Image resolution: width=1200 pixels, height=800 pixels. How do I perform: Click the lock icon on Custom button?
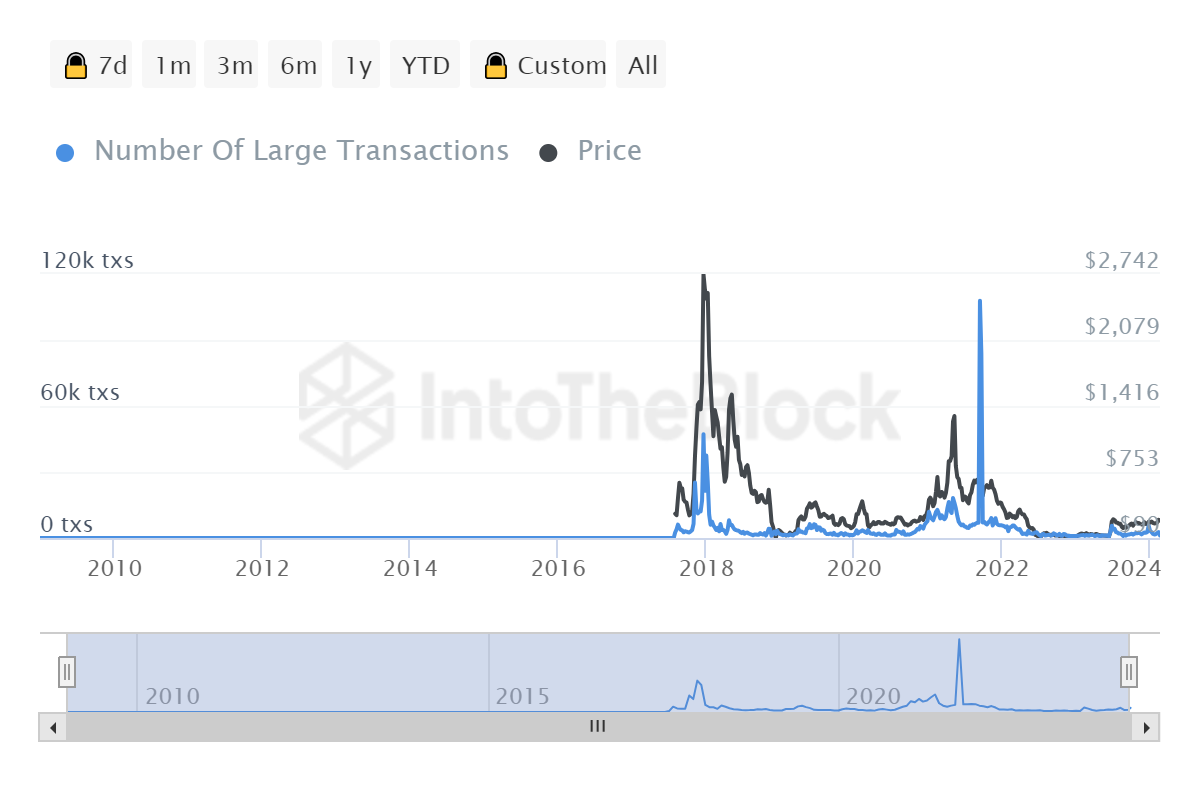495,66
